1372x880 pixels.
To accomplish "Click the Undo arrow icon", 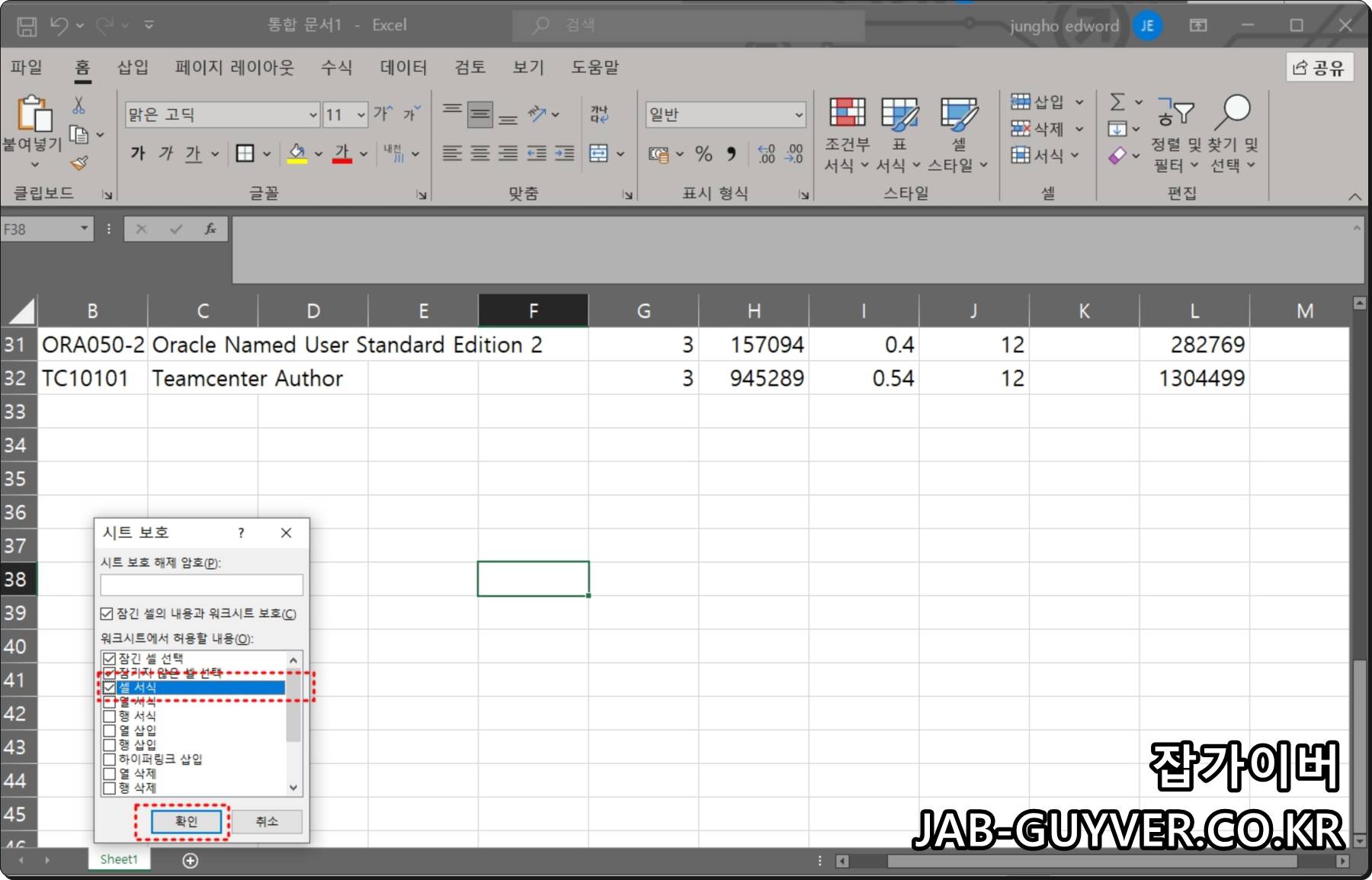I will tap(59, 26).
